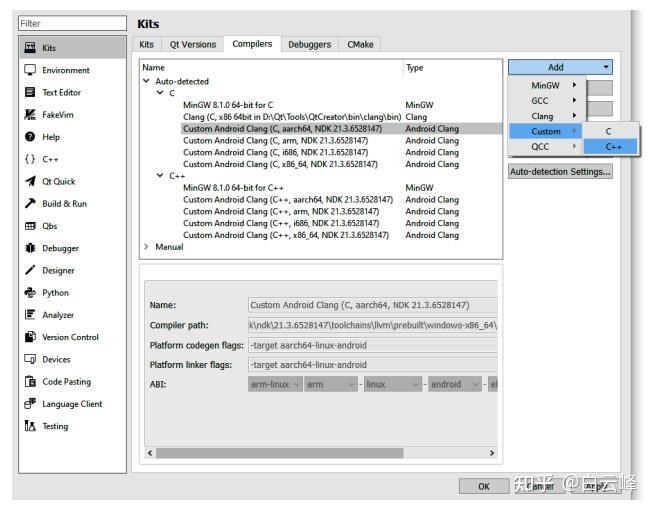Collapse the Auto-detected tree node
Viewport: 654px width, 512px height.
click(x=146, y=81)
